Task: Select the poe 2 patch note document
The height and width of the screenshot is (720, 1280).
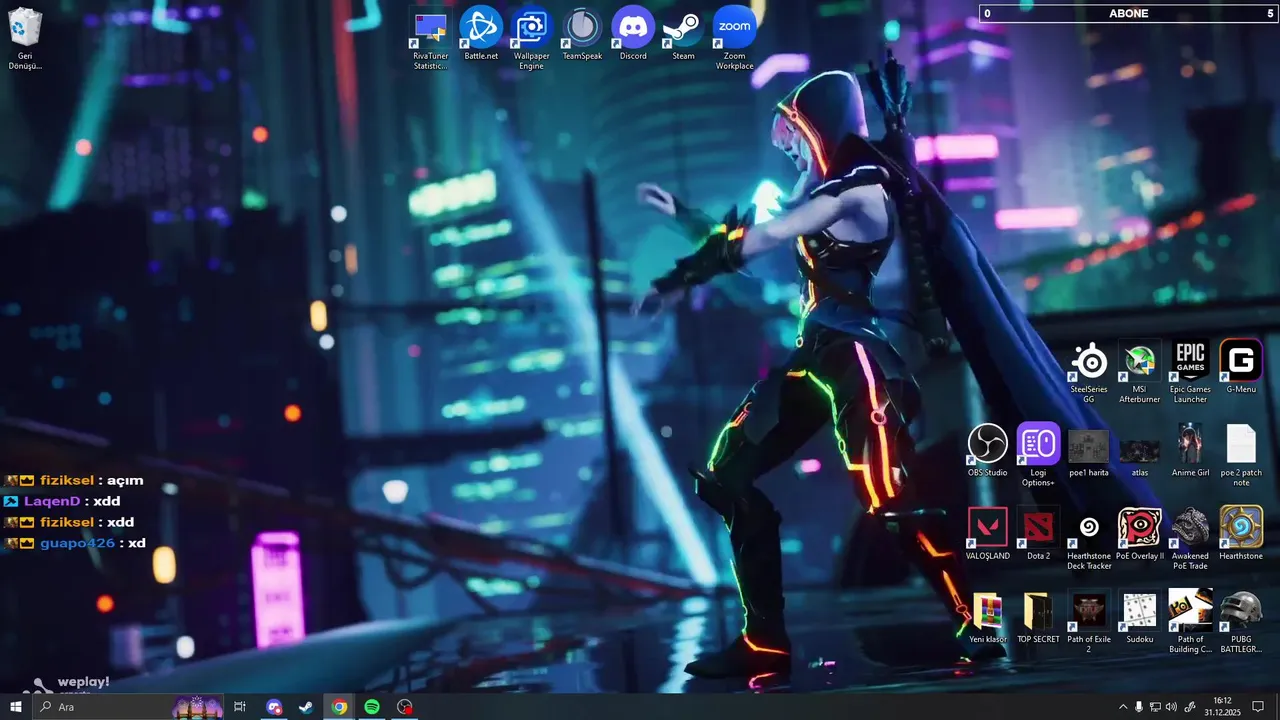Action: click(1241, 455)
